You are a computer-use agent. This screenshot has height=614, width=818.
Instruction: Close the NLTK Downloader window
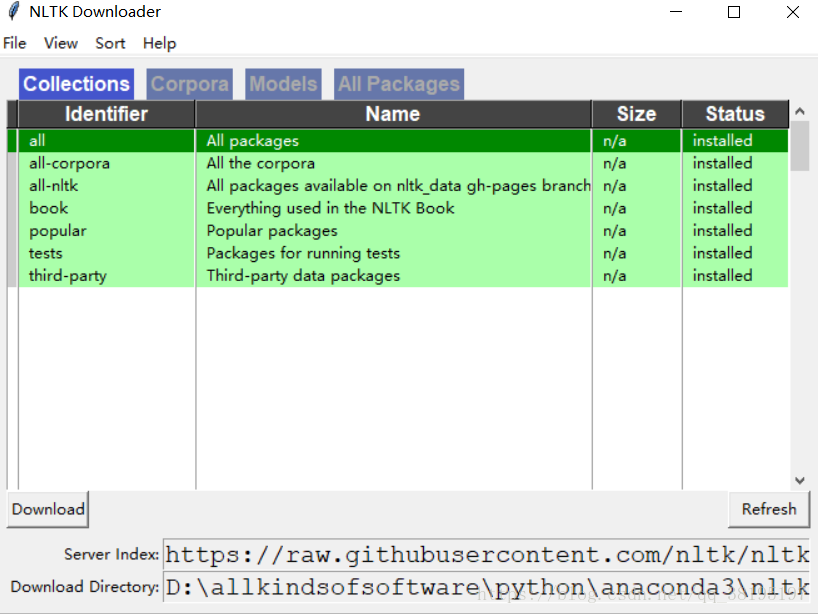(x=793, y=11)
